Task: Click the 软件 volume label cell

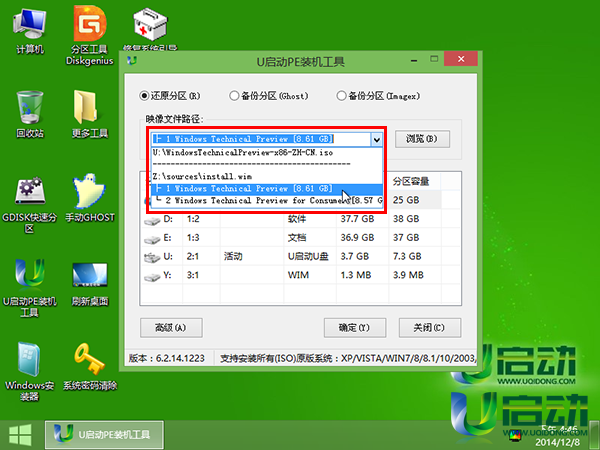Action: [310, 219]
